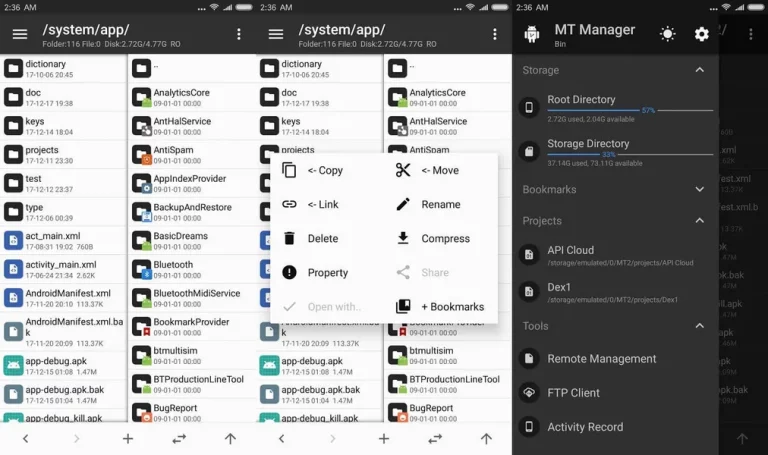Open btmultisim folder in middle screenshot
This screenshot has height=455, width=768.
(x=448, y=356)
